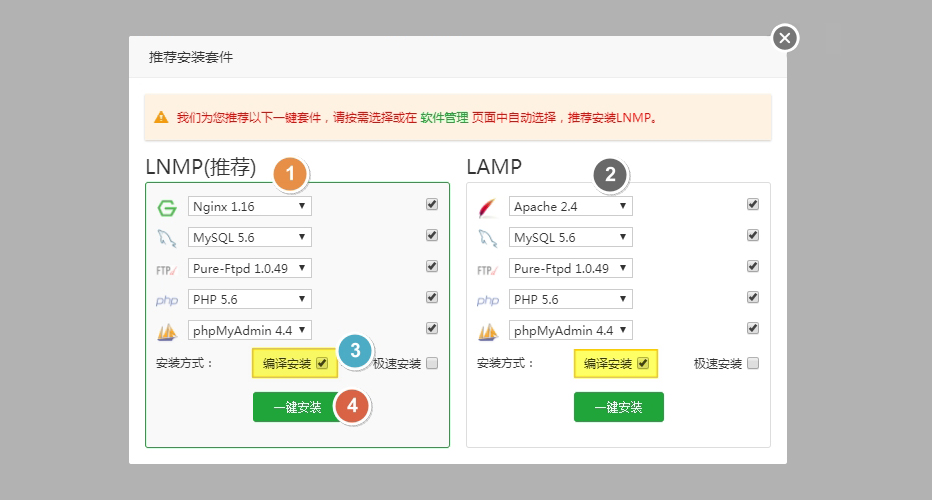The height and width of the screenshot is (500, 932).
Task: Open LNMP MySQL 5.6 version dropdown
Action: pos(250,237)
